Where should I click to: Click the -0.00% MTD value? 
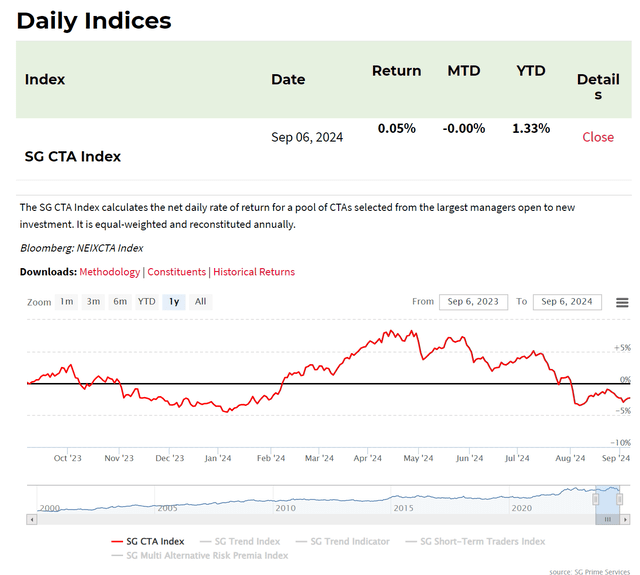pos(464,128)
